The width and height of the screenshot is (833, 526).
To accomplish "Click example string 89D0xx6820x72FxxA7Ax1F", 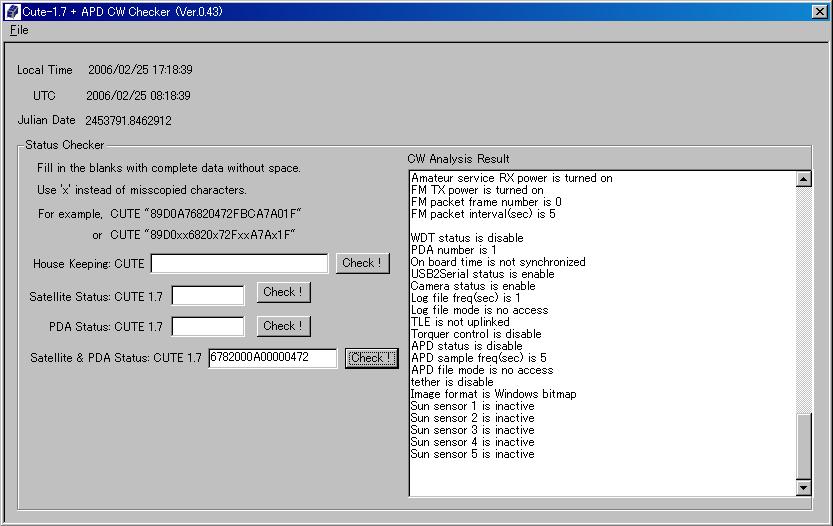I will (x=221, y=235).
